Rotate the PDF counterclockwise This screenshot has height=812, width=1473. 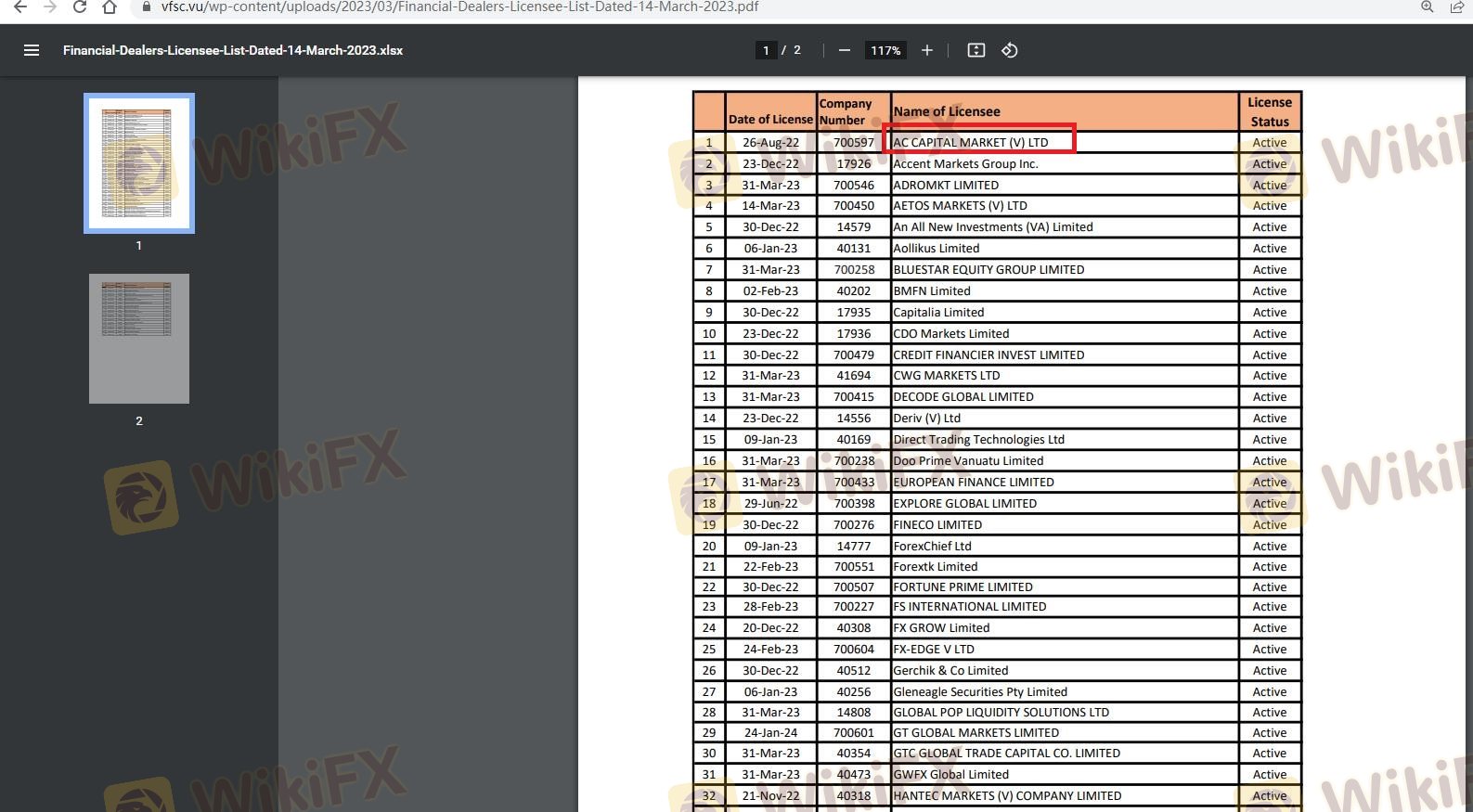point(1010,50)
